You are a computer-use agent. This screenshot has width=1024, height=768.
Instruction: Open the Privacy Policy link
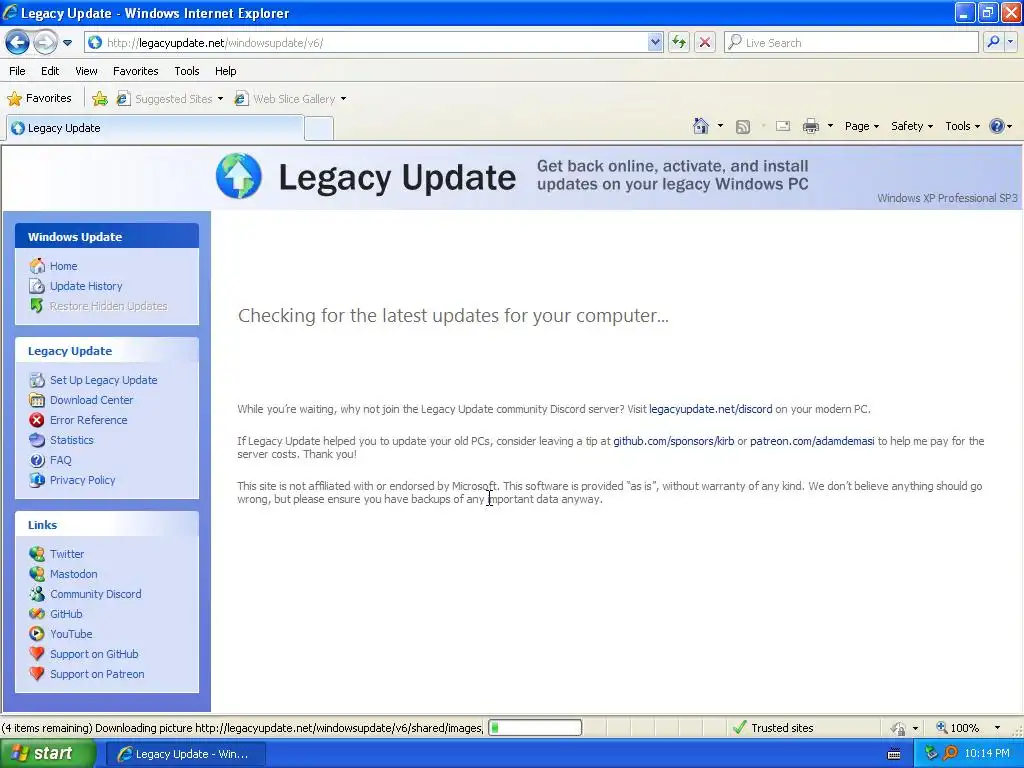pyautogui.click(x=82, y=480)
